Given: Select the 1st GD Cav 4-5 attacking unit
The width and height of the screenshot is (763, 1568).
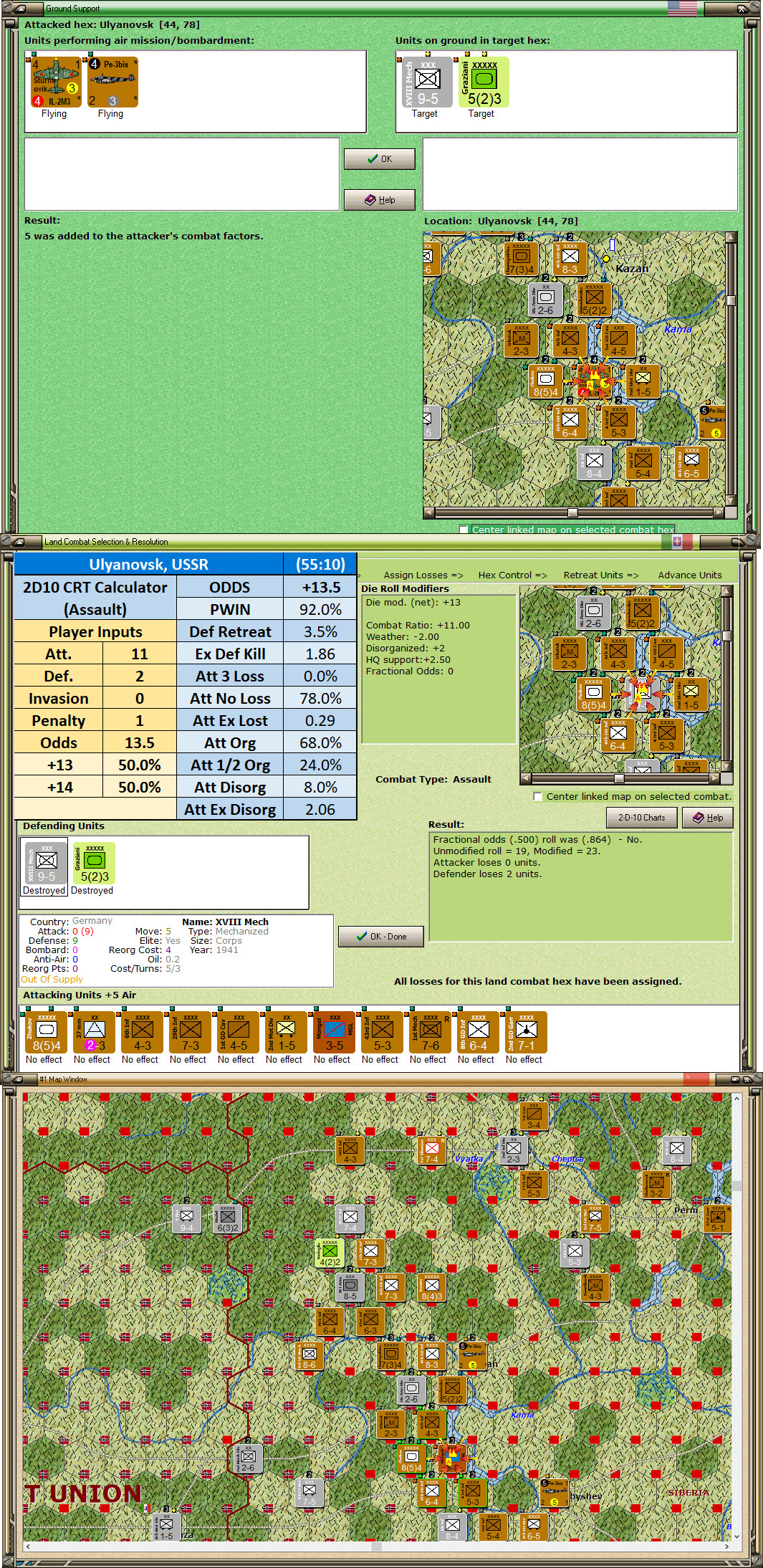Looking at the screenshot, I should click(x=238, y=1033).
